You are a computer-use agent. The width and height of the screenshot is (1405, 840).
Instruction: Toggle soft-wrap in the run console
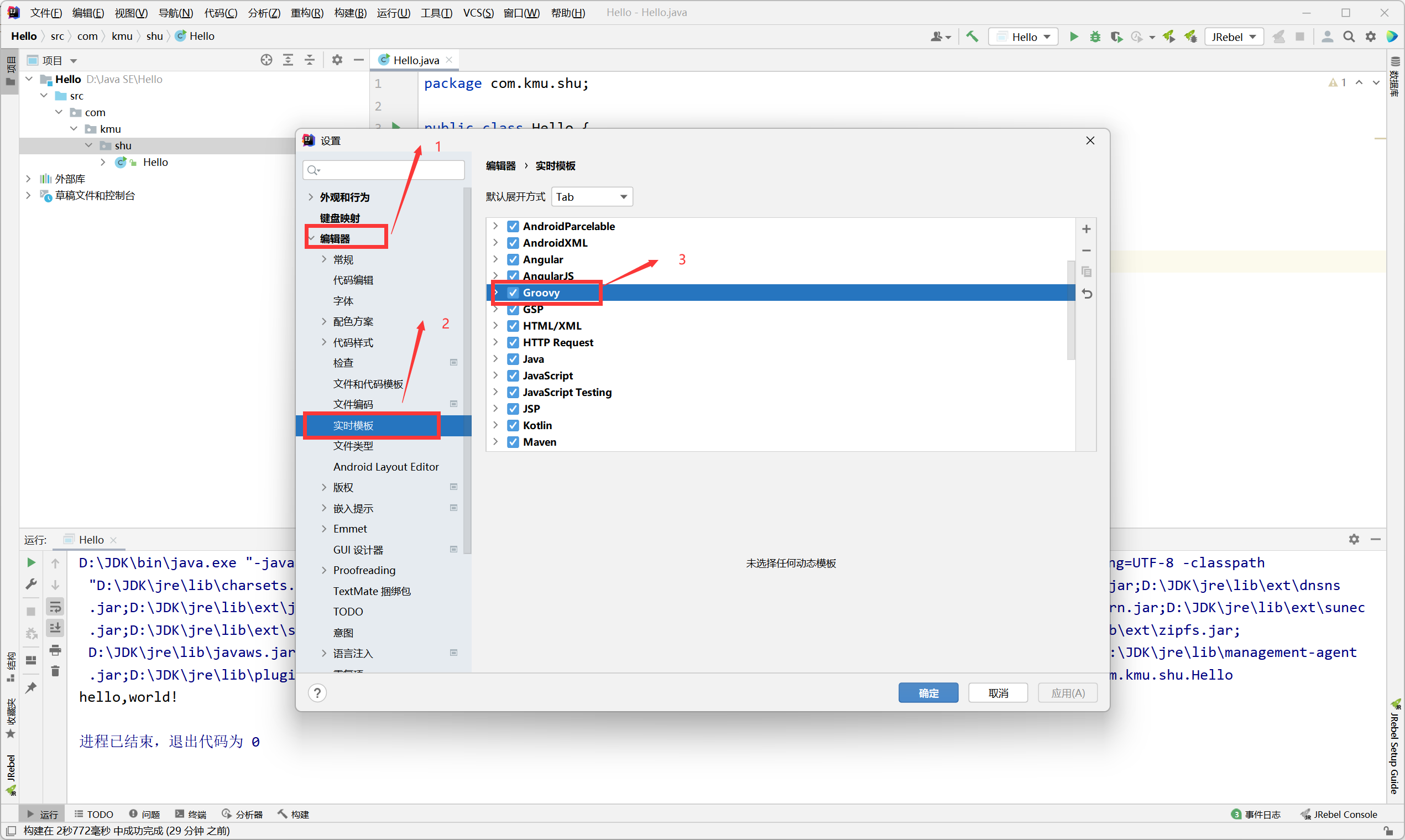pos(55,606)
